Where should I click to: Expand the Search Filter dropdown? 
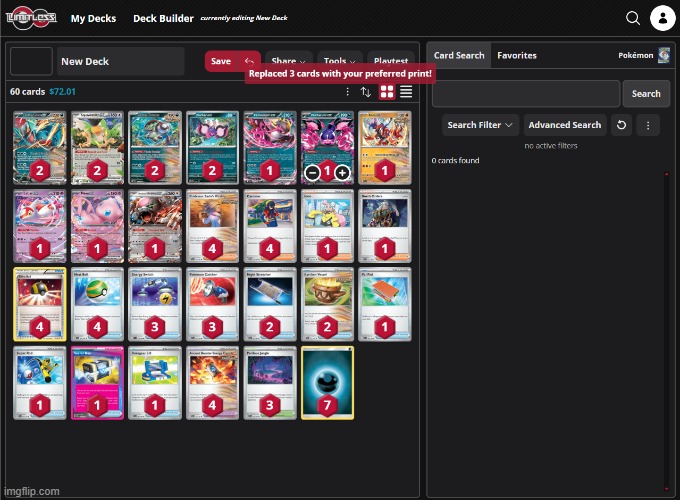tap(481, 125)
